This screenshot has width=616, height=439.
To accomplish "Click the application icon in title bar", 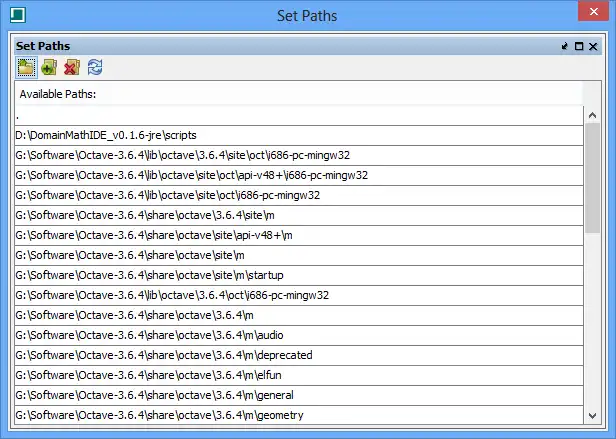I will (x=18, y=15).
